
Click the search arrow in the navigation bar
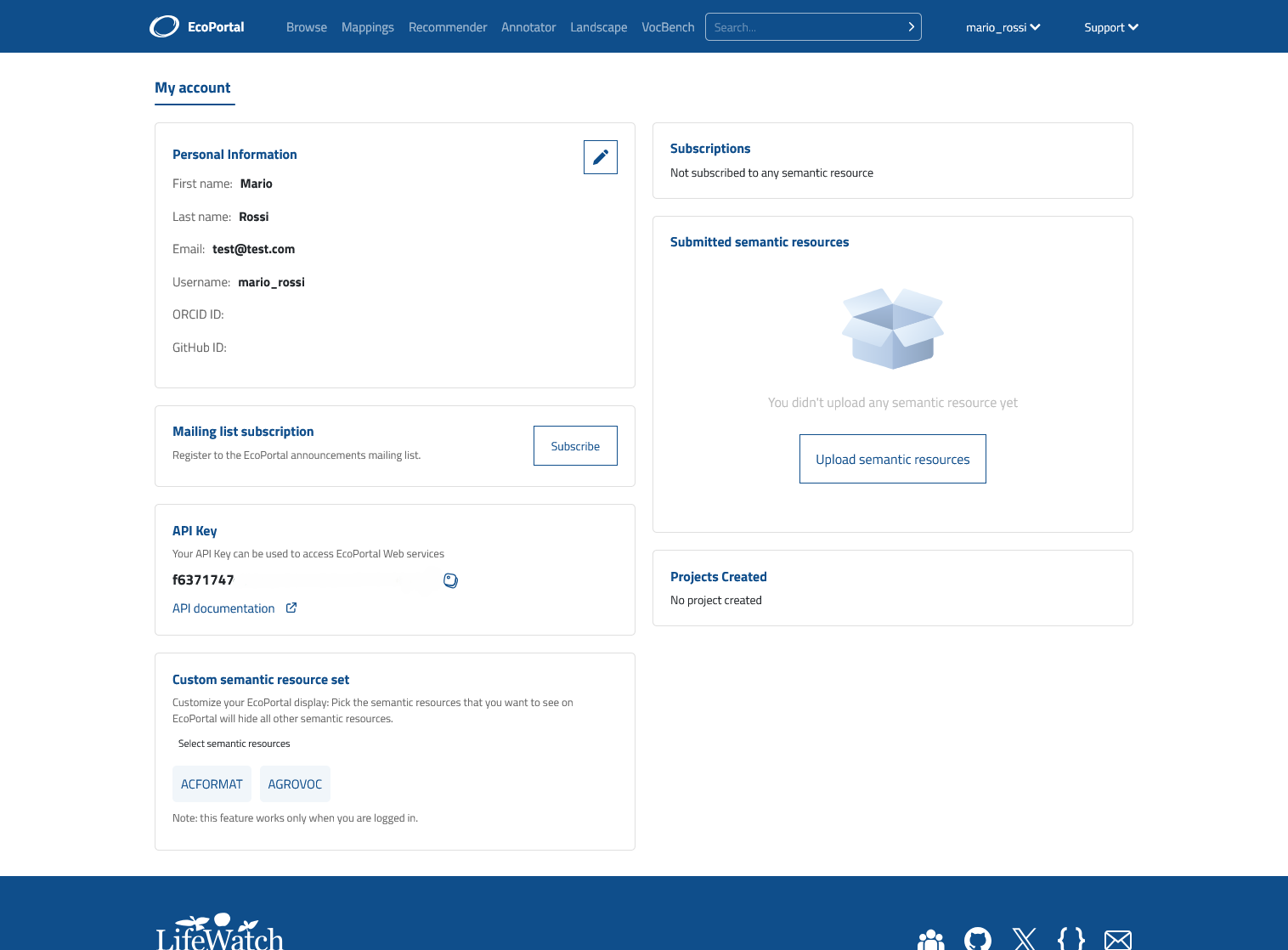click(910, 26)
